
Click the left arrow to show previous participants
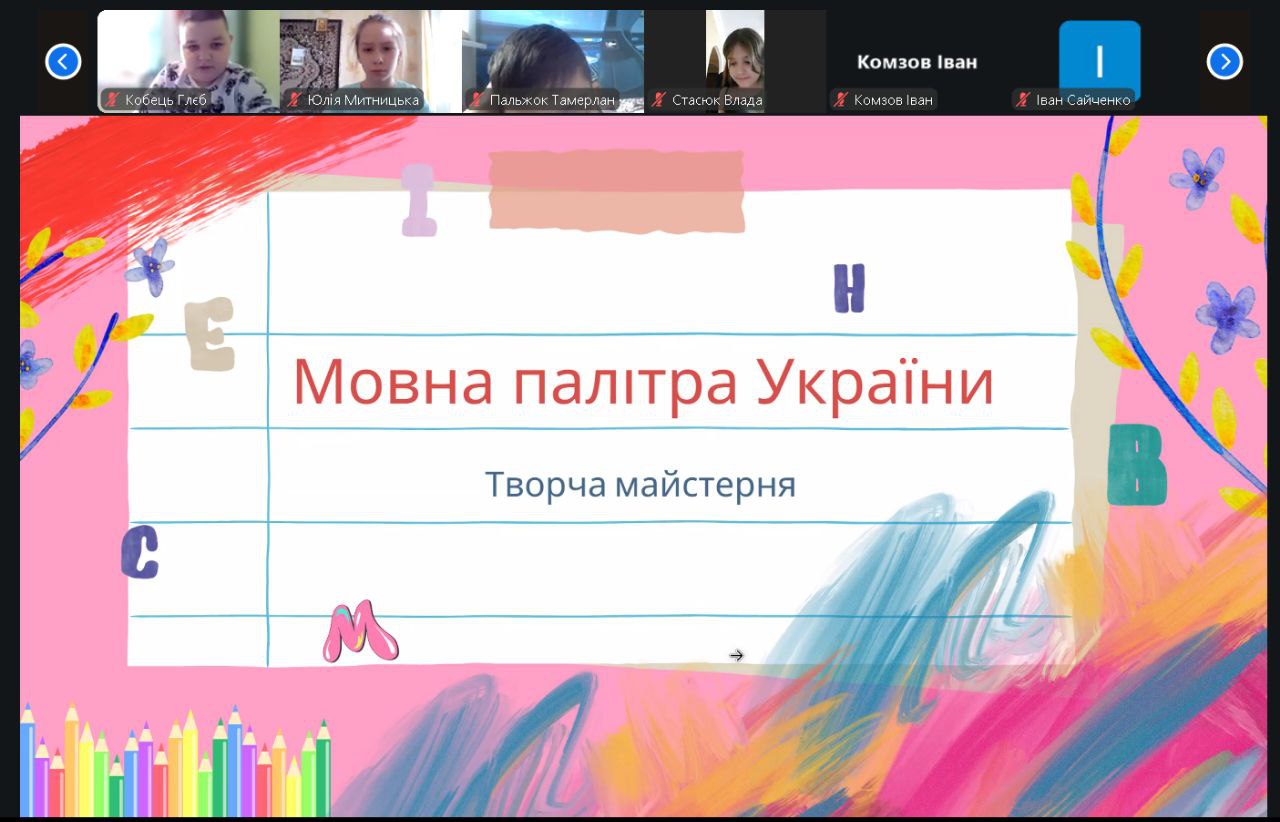(x=63, y=62)
